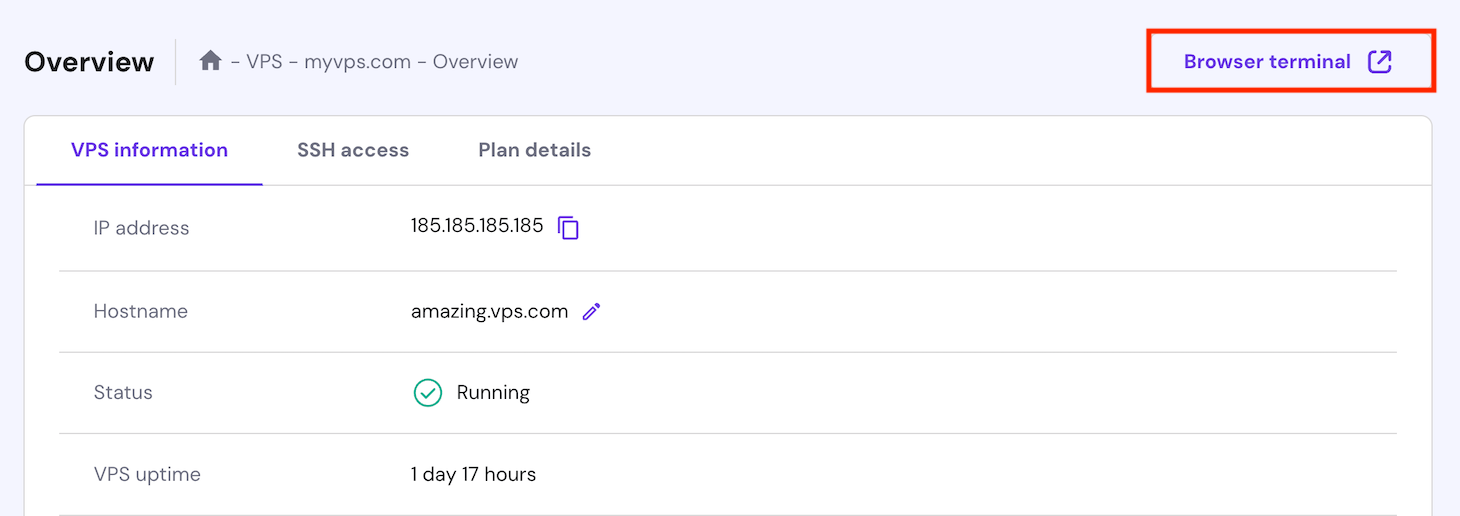
Task: Click the VPS uptime row label
Action: pyautogui.click(x=147, y=474)
